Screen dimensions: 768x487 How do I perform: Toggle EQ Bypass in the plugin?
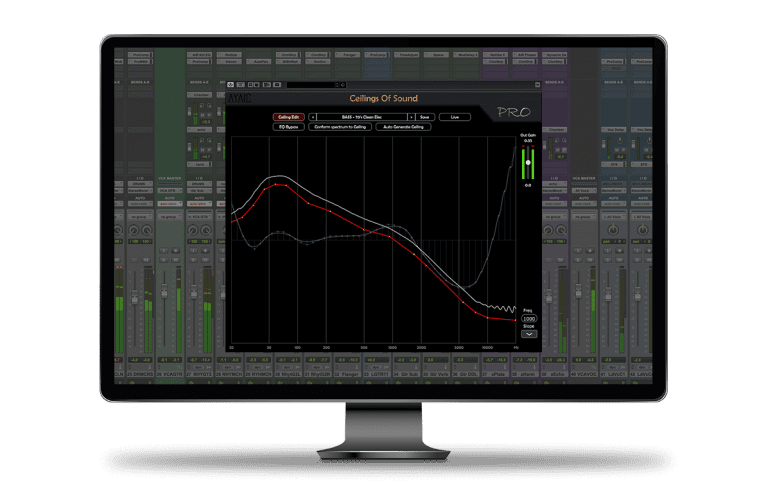click(288, 127)
